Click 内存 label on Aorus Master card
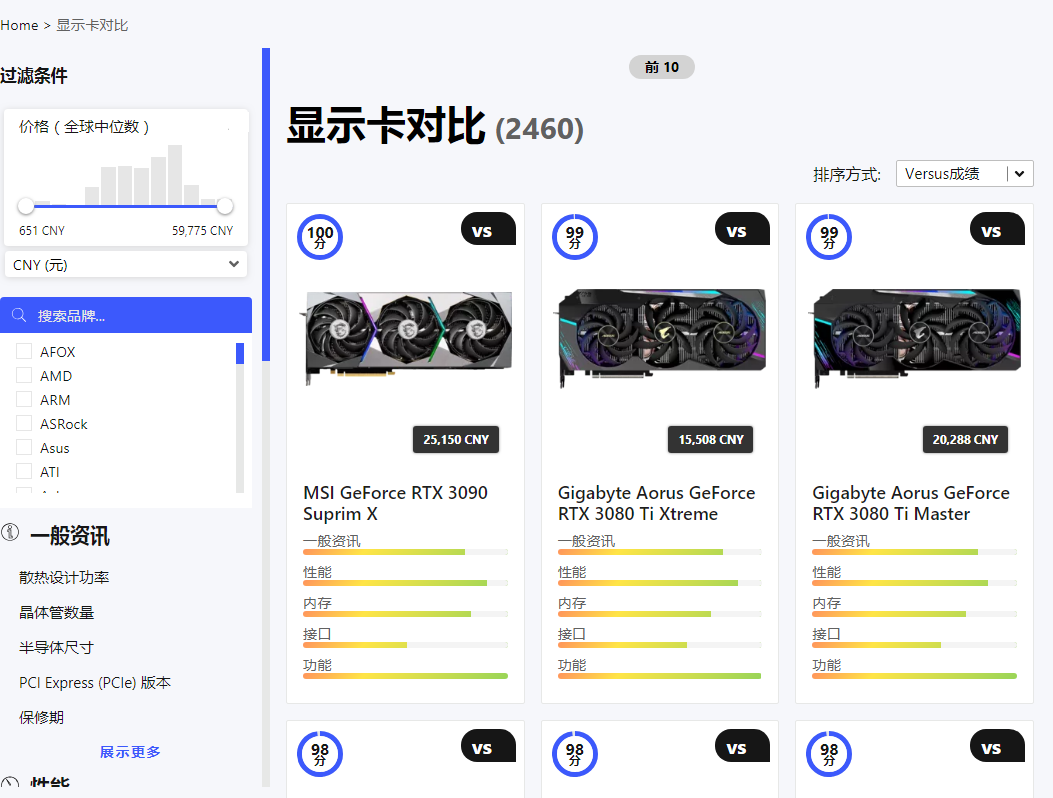This screenshot has width=1053, height=798. [x=826, y=603]
